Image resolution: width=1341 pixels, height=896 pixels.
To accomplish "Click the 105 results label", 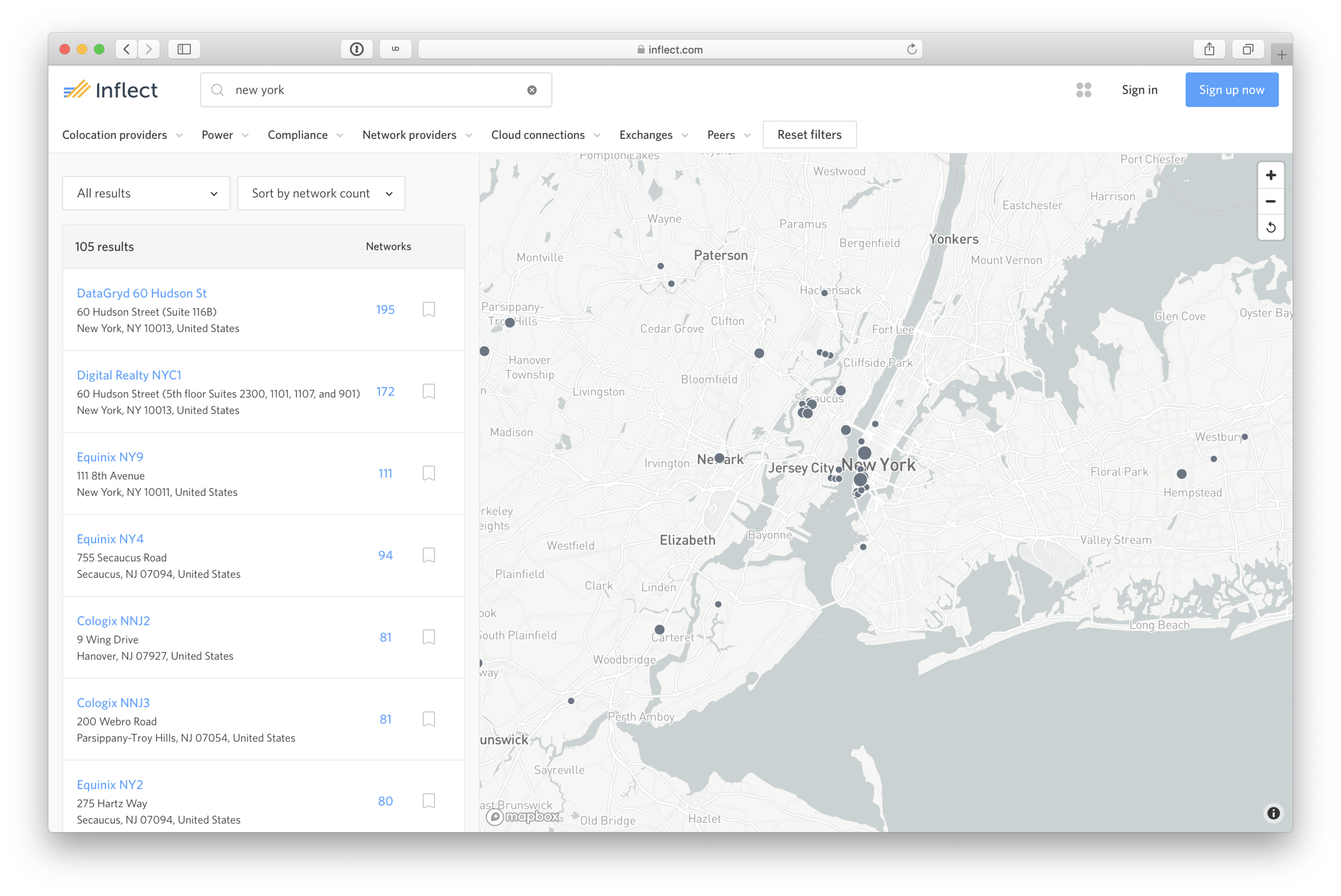I will pyautogui.click(x=104, y=247).
